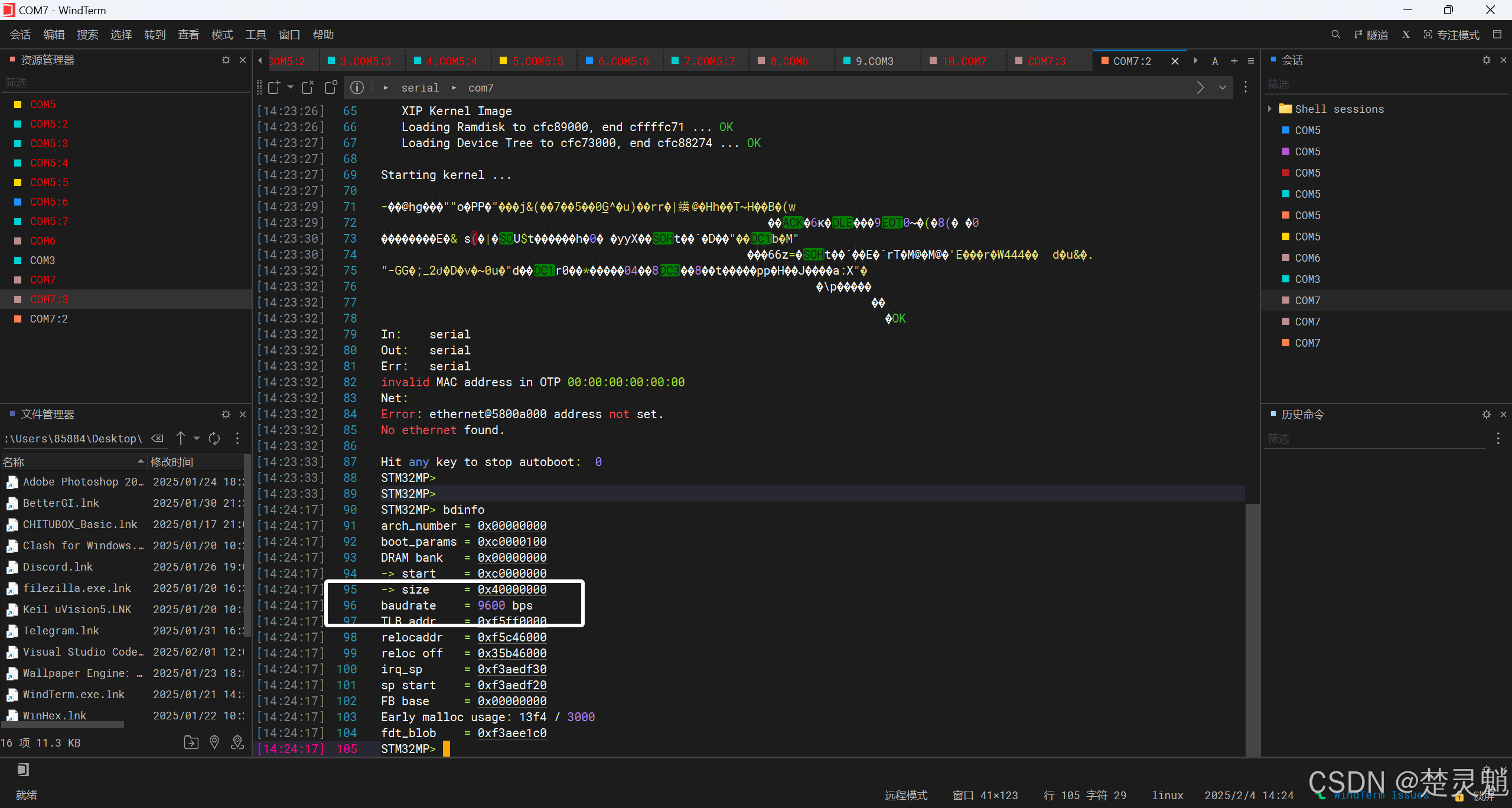The image size is (1512, 808).
Task: Click the session info icon beside serial path
Action: pyautogui.click(x=357, y=87)
